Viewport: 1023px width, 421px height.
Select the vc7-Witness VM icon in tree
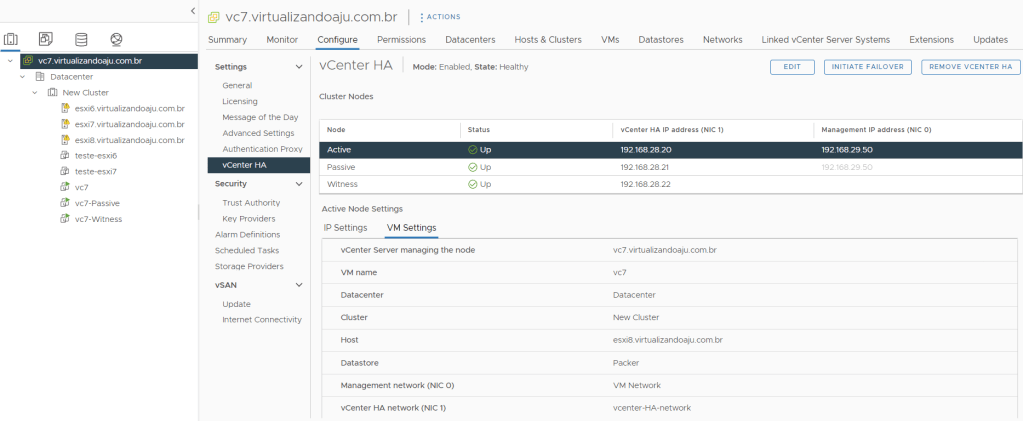[66, 219]
